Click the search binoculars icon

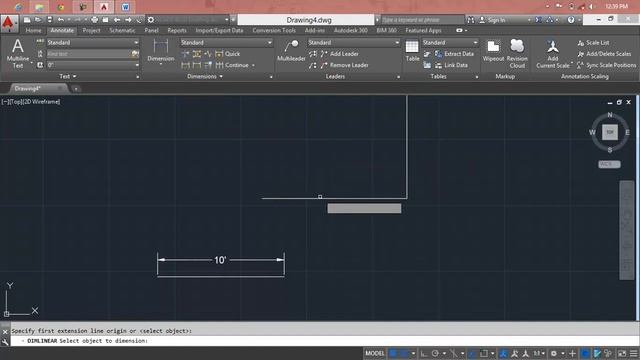coord(471,20)
